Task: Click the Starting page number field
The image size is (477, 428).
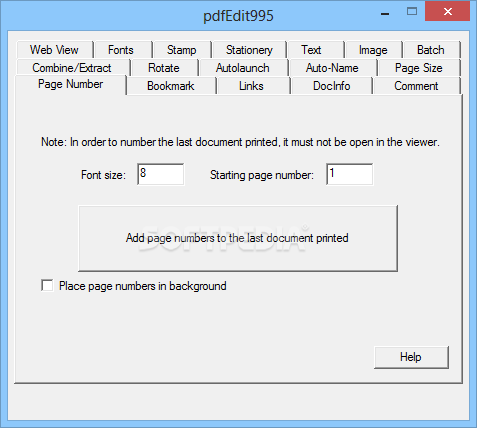Action: [x=350, y=174]
